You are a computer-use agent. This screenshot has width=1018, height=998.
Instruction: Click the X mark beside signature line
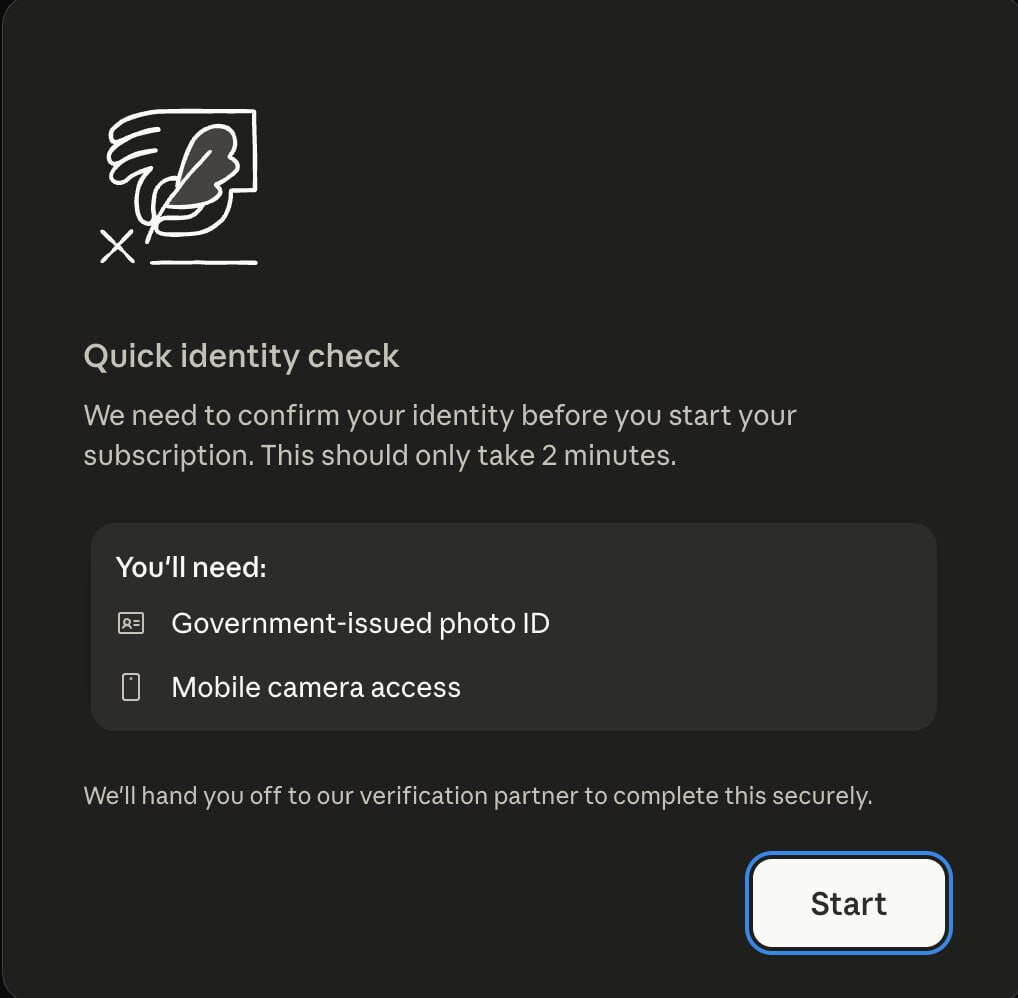coord(117,246)
